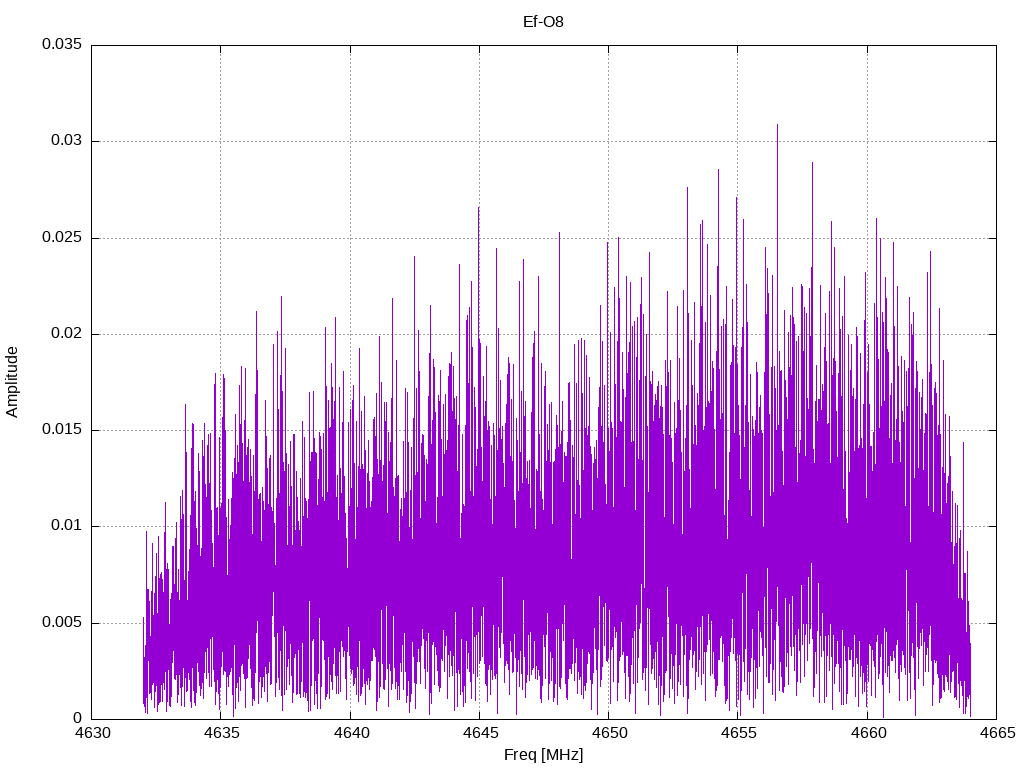Click the 0.015 y-axis tick label
Screen dimensions: 1024x768
coord(62,429)
